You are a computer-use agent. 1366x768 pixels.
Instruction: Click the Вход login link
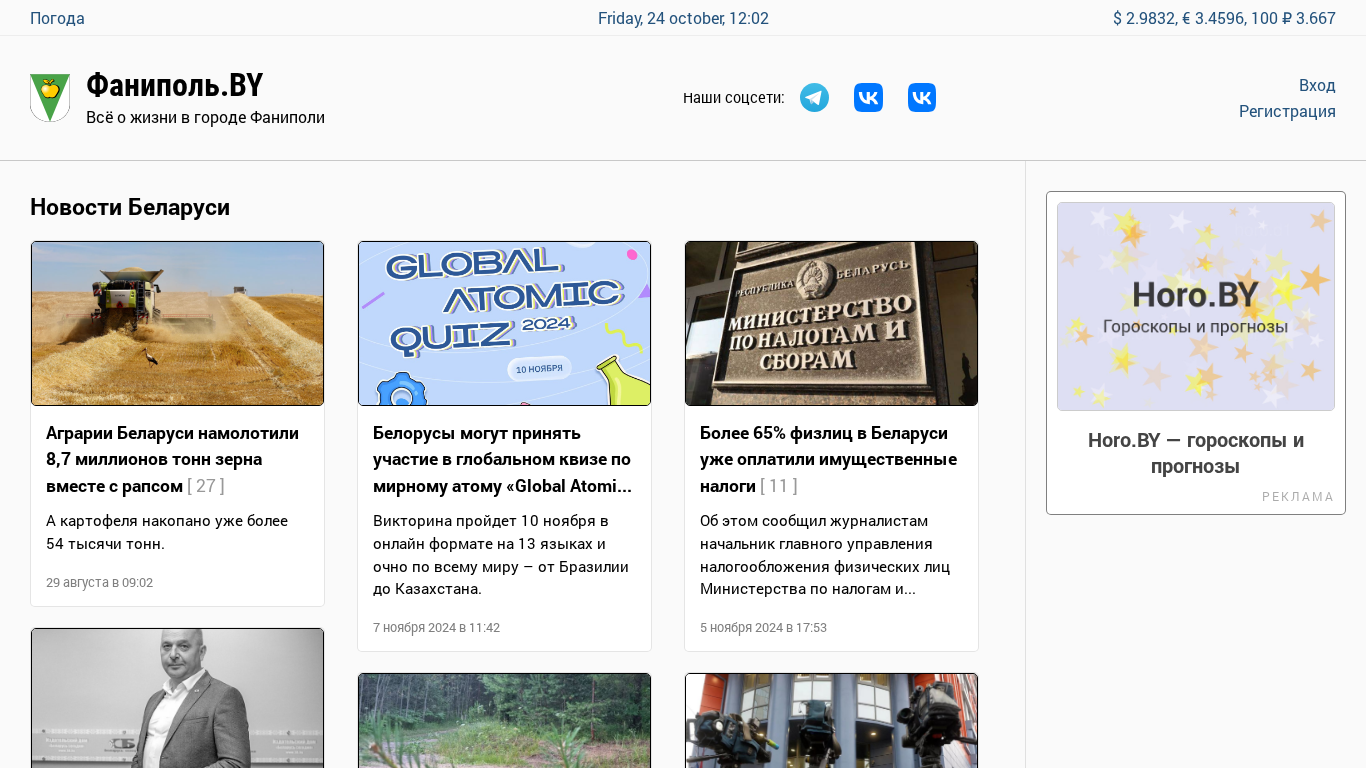click(1317, 85)
